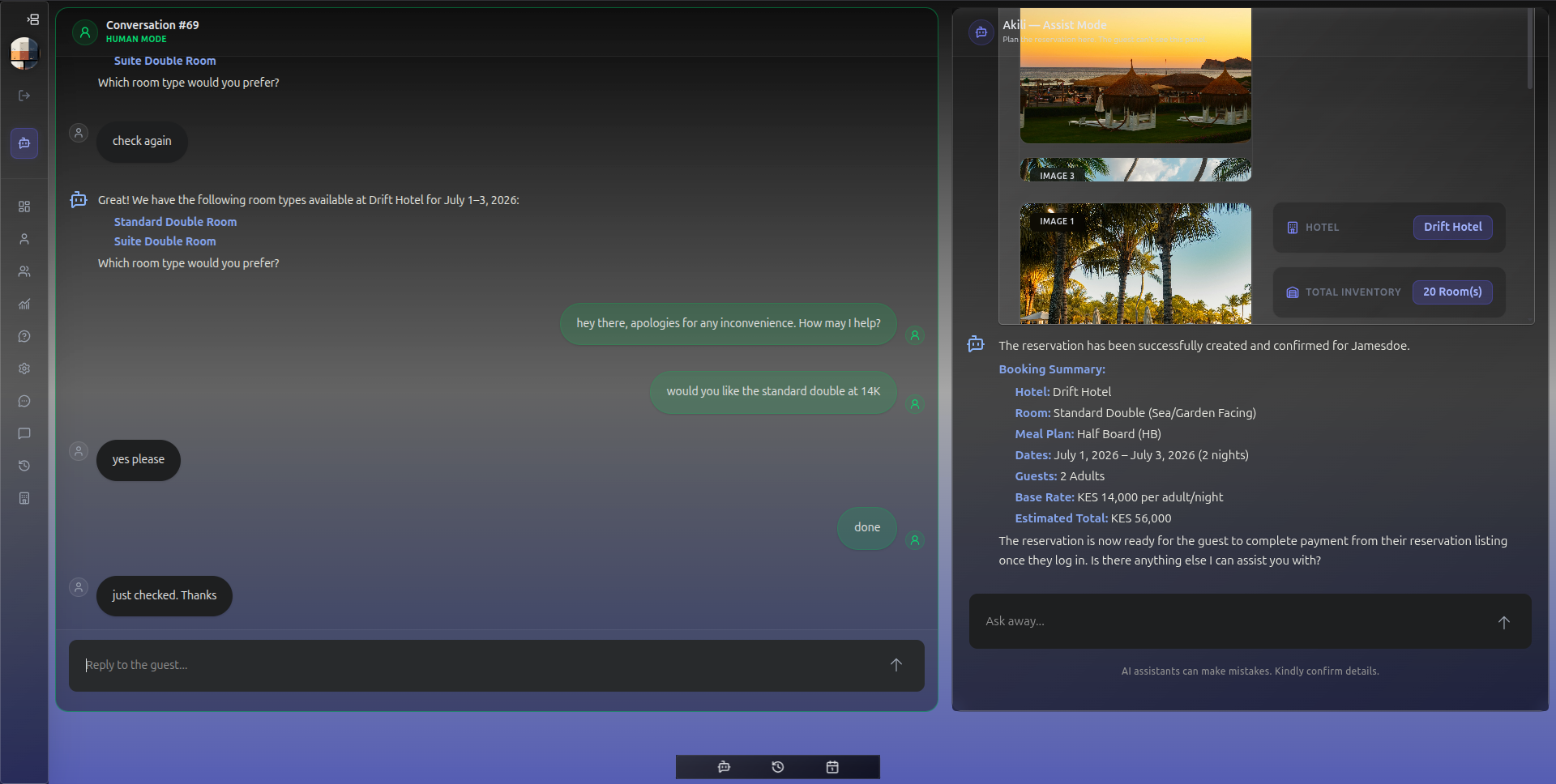Open the dashboard grid icon in sidebar
1556x784 pixels.
pyautogui.click(x=24, y=207)
